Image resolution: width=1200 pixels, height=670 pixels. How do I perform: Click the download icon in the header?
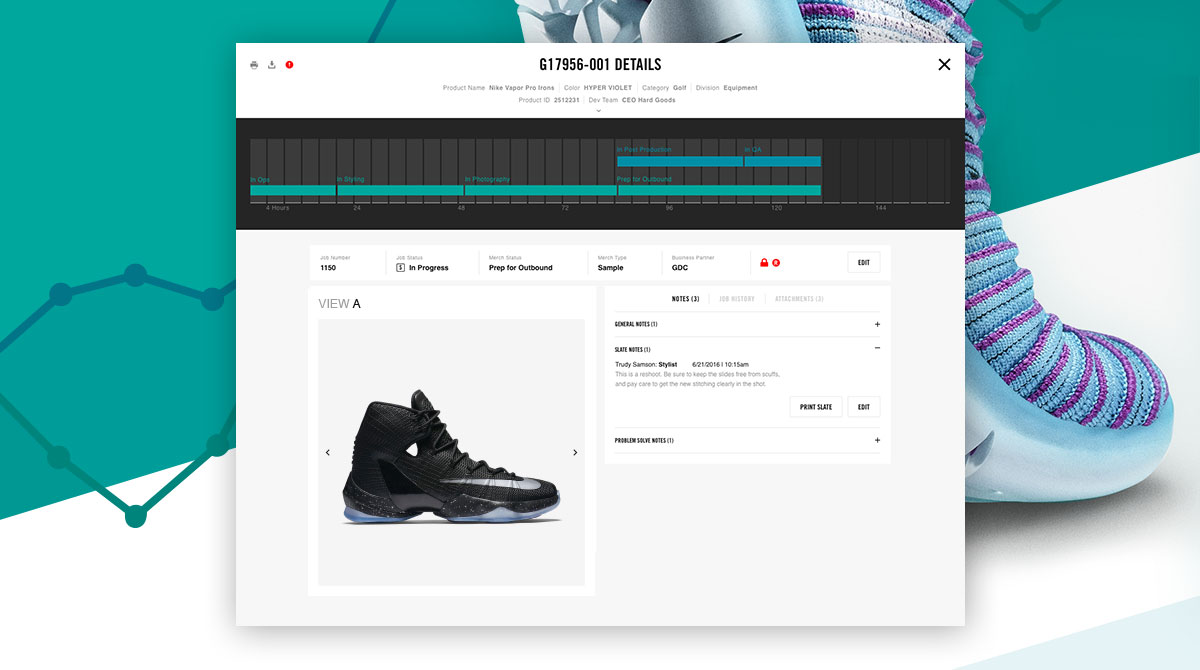[x=272, y=65]
